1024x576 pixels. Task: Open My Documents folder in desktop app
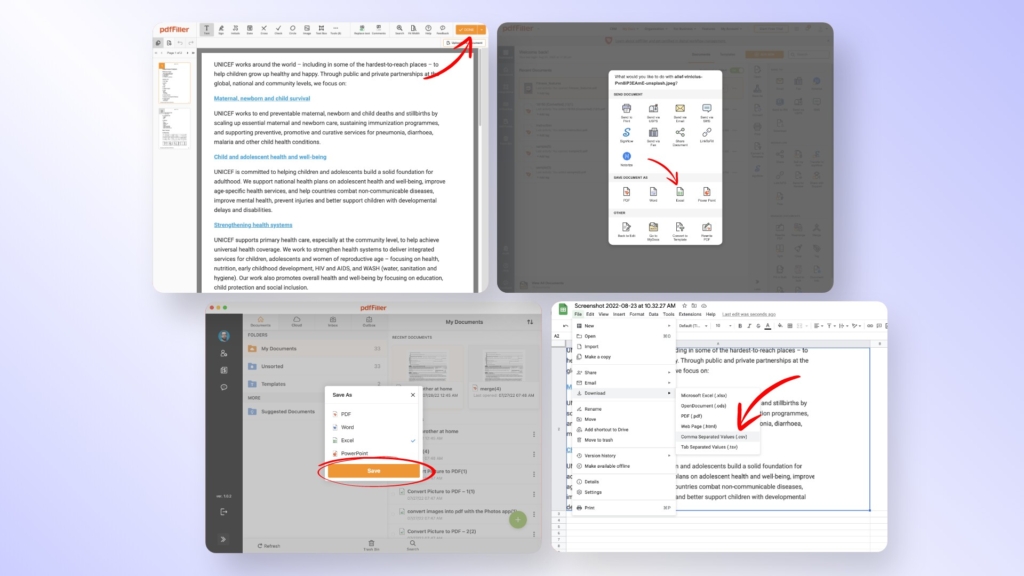click(315, 349)
